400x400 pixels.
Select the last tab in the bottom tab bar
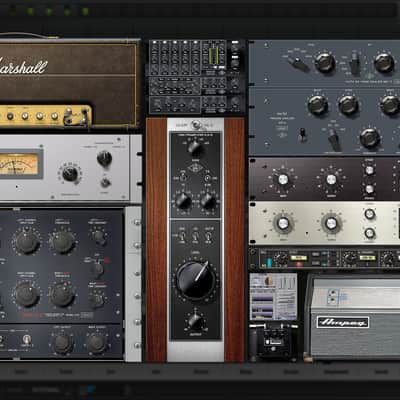point(381,371)
